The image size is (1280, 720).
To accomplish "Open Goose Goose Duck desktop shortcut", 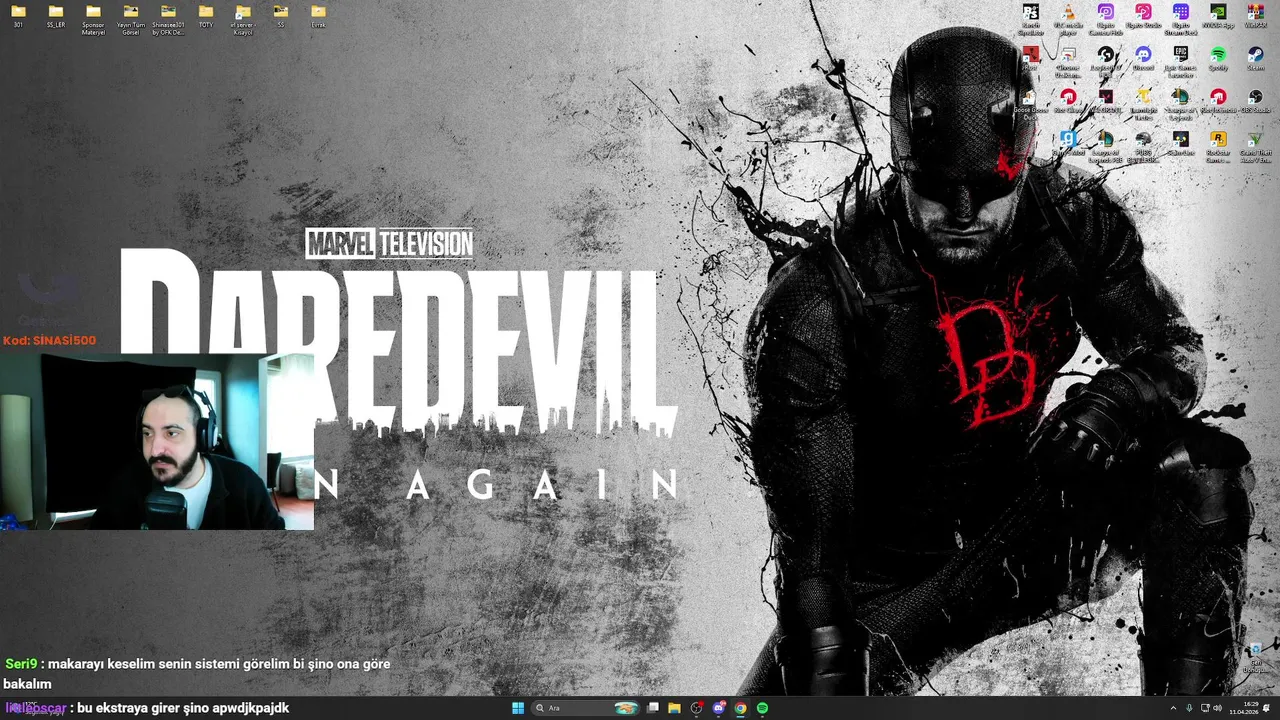I will point(1031,103).
